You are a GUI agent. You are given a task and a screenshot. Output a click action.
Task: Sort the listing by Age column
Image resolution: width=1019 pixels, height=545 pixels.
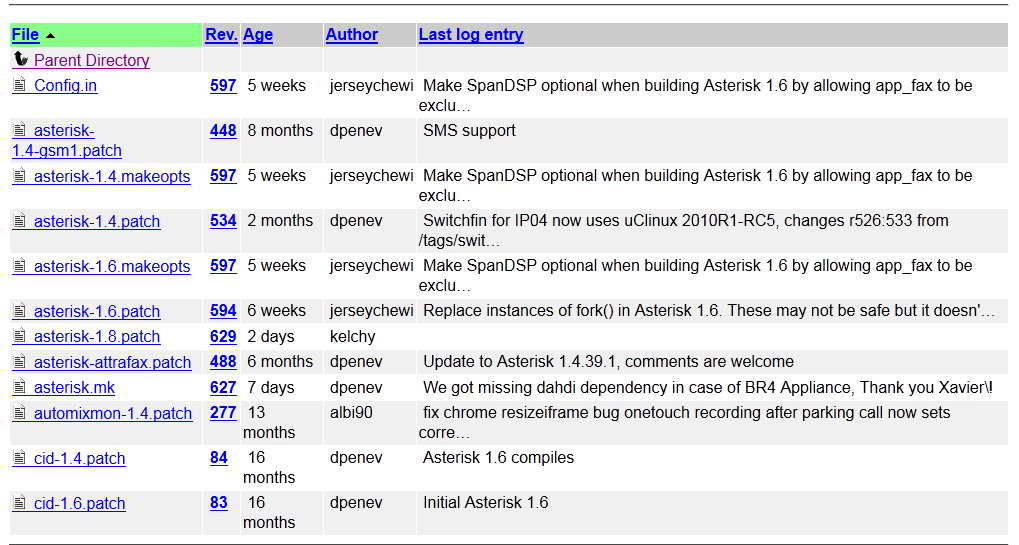(258, 35)
